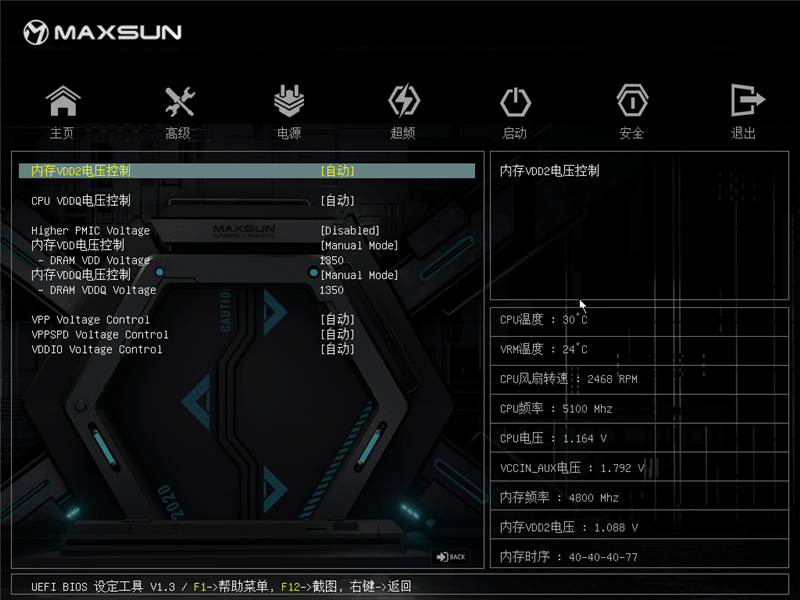This screenshot has height=600, width=800.
Task: Select the 安全 security shield icon
Action: [632, 101]
